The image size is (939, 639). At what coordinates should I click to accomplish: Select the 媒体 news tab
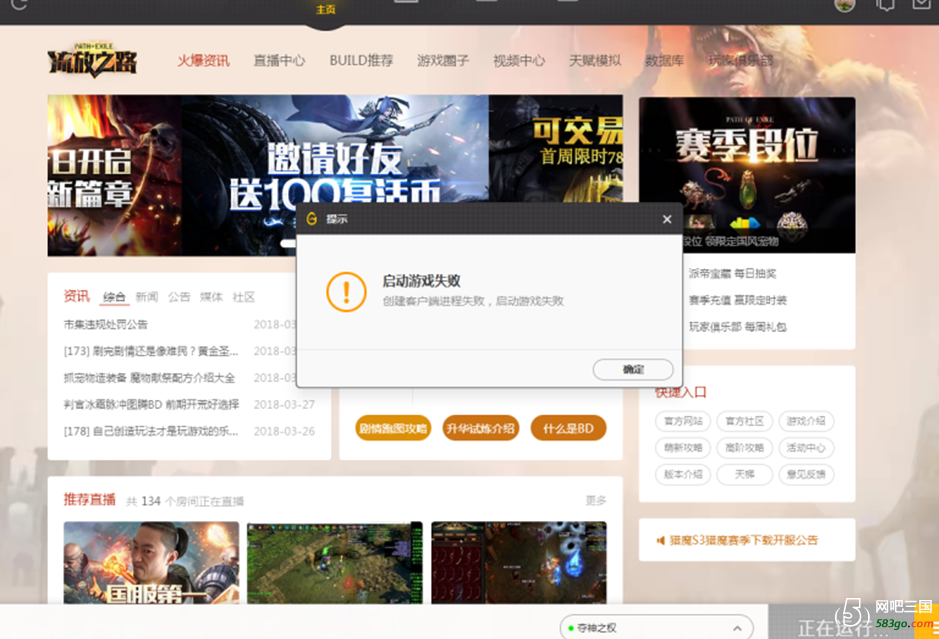pos(211,297)
